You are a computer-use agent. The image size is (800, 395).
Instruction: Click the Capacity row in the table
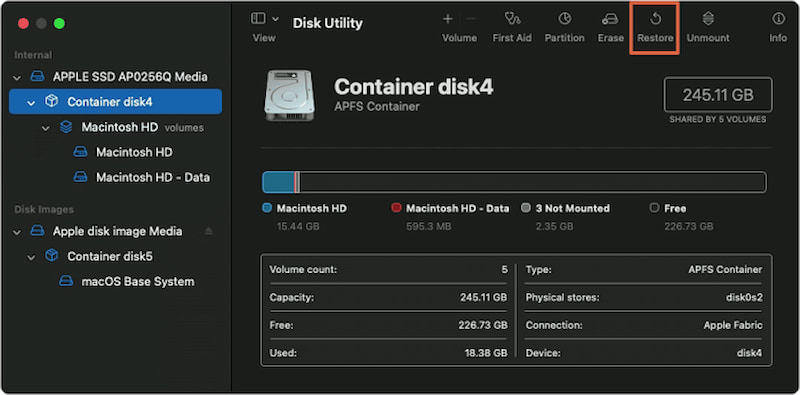click(388, 297)
